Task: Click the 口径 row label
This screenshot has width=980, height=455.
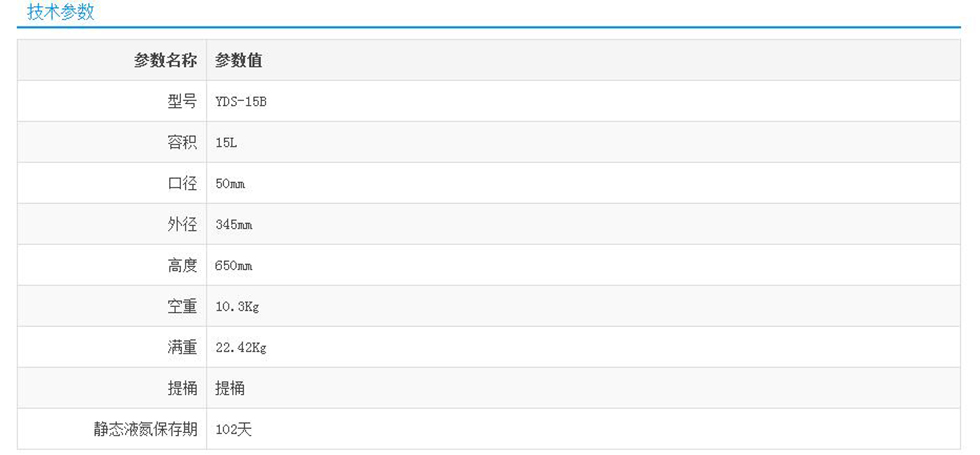Action: (182, 183)
